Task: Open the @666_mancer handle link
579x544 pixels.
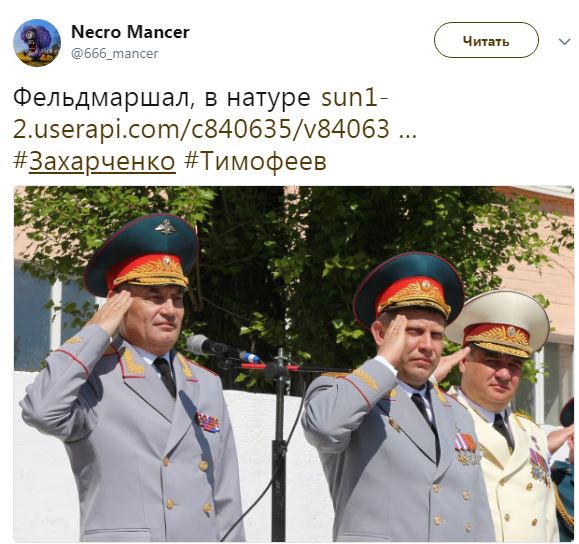Action: (114, 54)
